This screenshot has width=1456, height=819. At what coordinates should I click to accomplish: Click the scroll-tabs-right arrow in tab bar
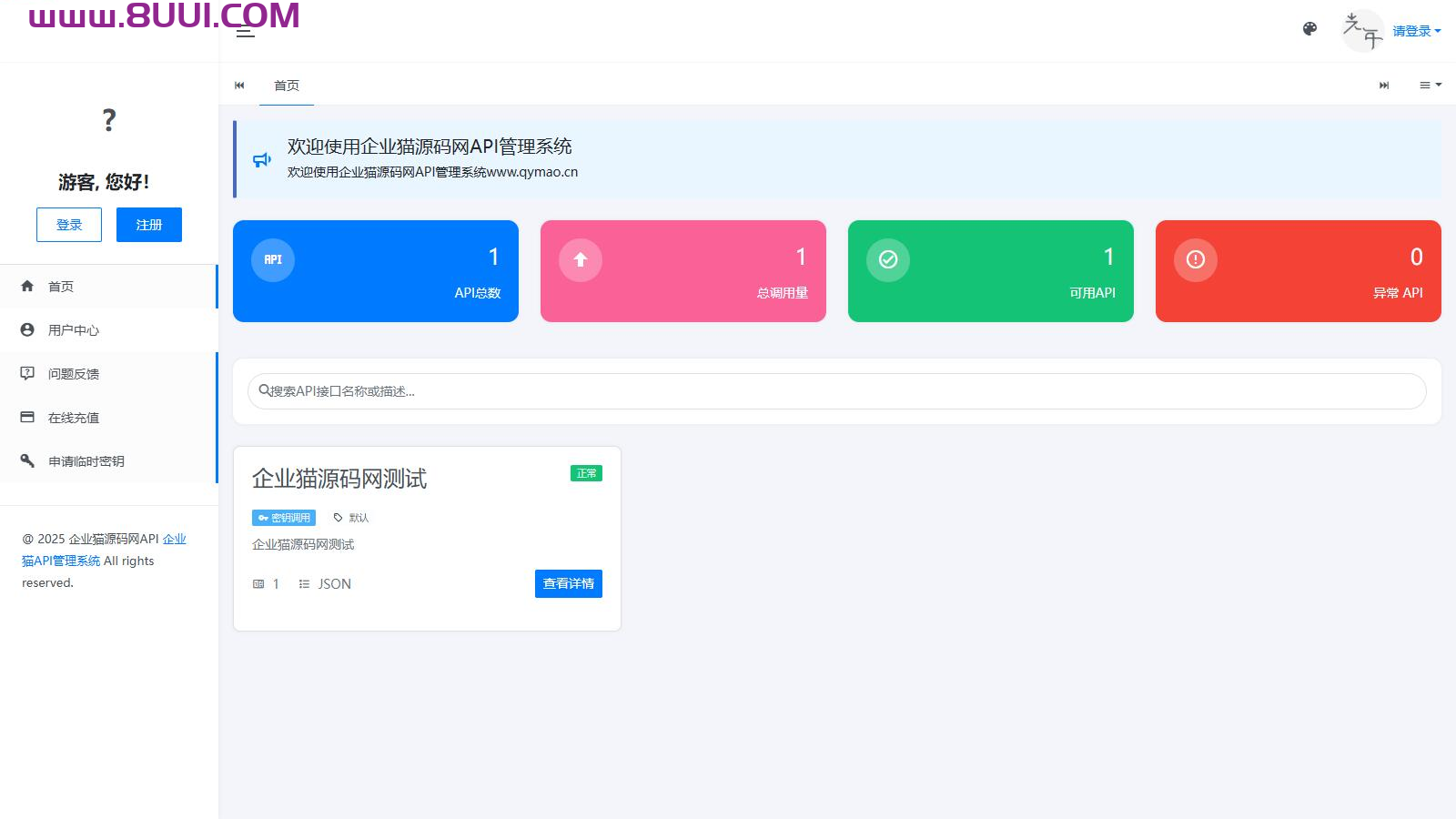pos(1384,85)
